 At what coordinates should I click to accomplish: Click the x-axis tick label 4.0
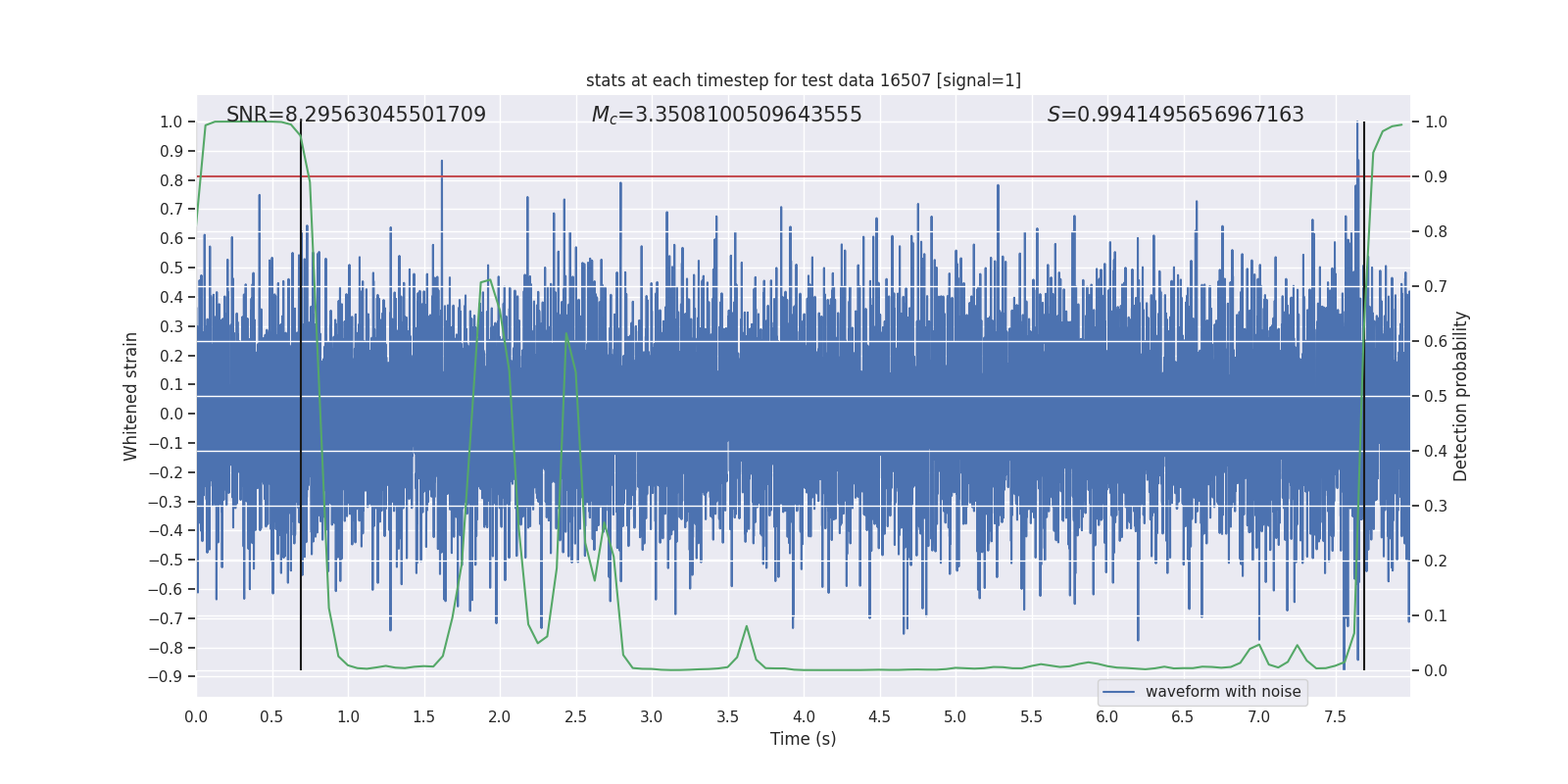click(804, 717)
